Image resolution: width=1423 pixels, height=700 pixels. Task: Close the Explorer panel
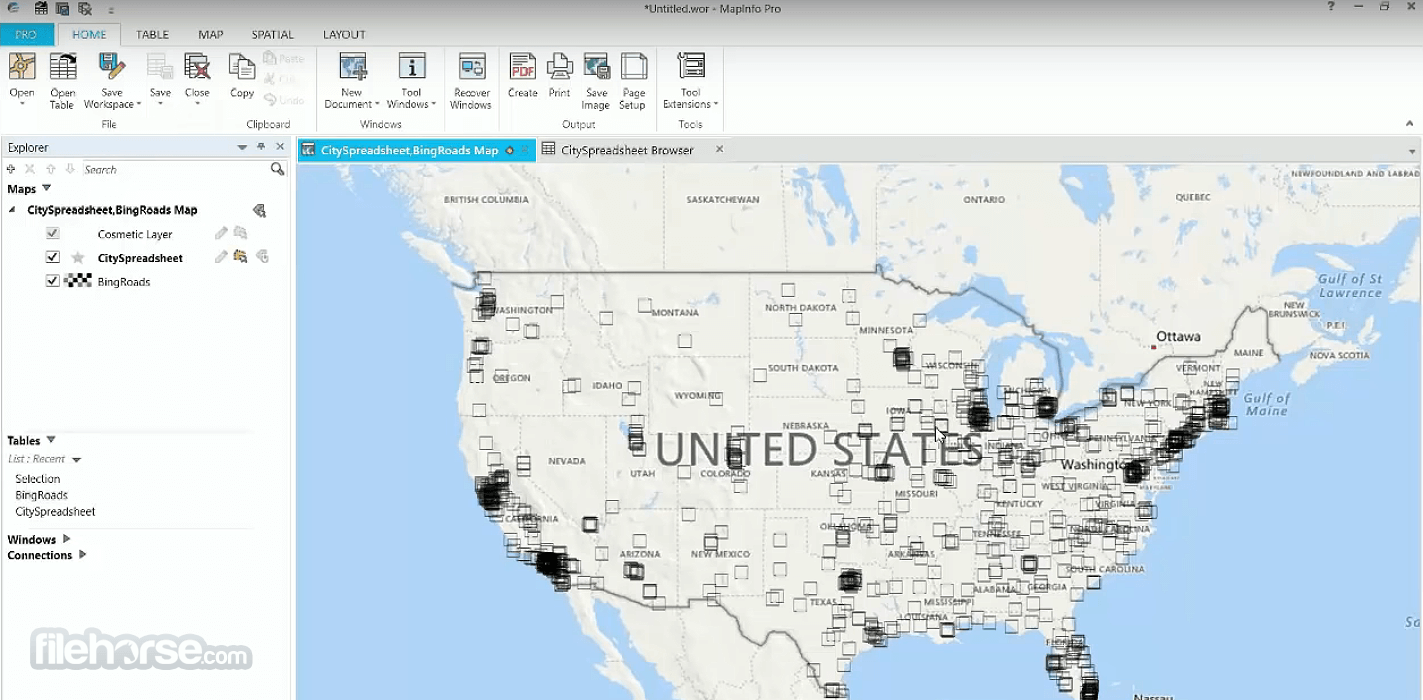pyautogui.click(x=280, y=147)
